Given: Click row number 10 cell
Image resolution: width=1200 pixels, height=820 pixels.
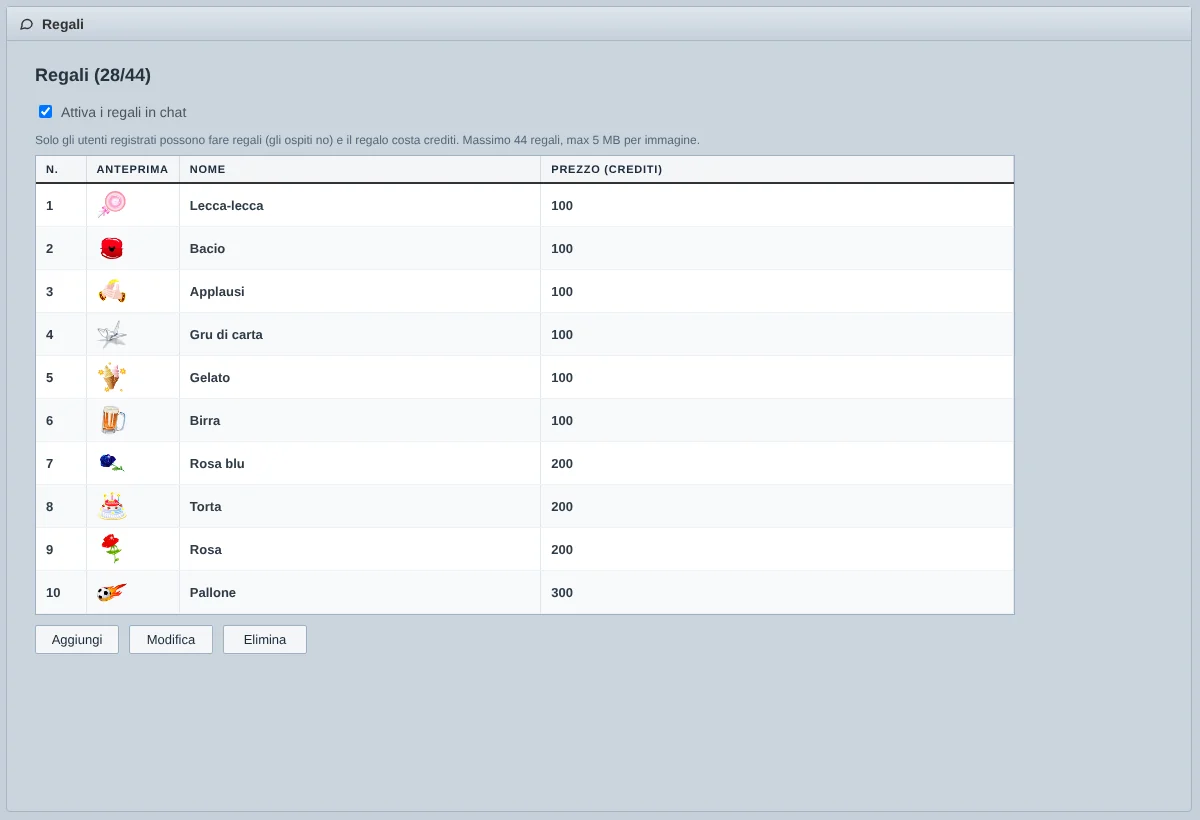Looking at the screenshot, I should [x=61, y=592].
